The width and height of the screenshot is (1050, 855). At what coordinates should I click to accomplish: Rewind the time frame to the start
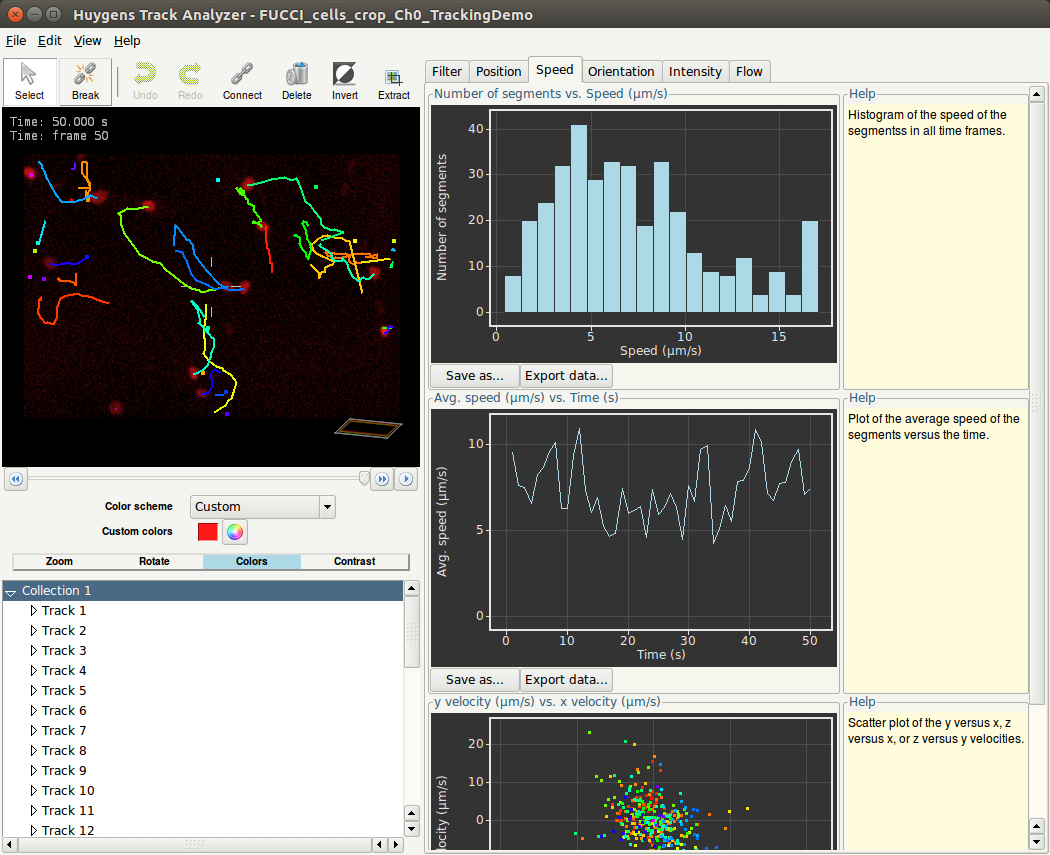[x=16, y=479]
